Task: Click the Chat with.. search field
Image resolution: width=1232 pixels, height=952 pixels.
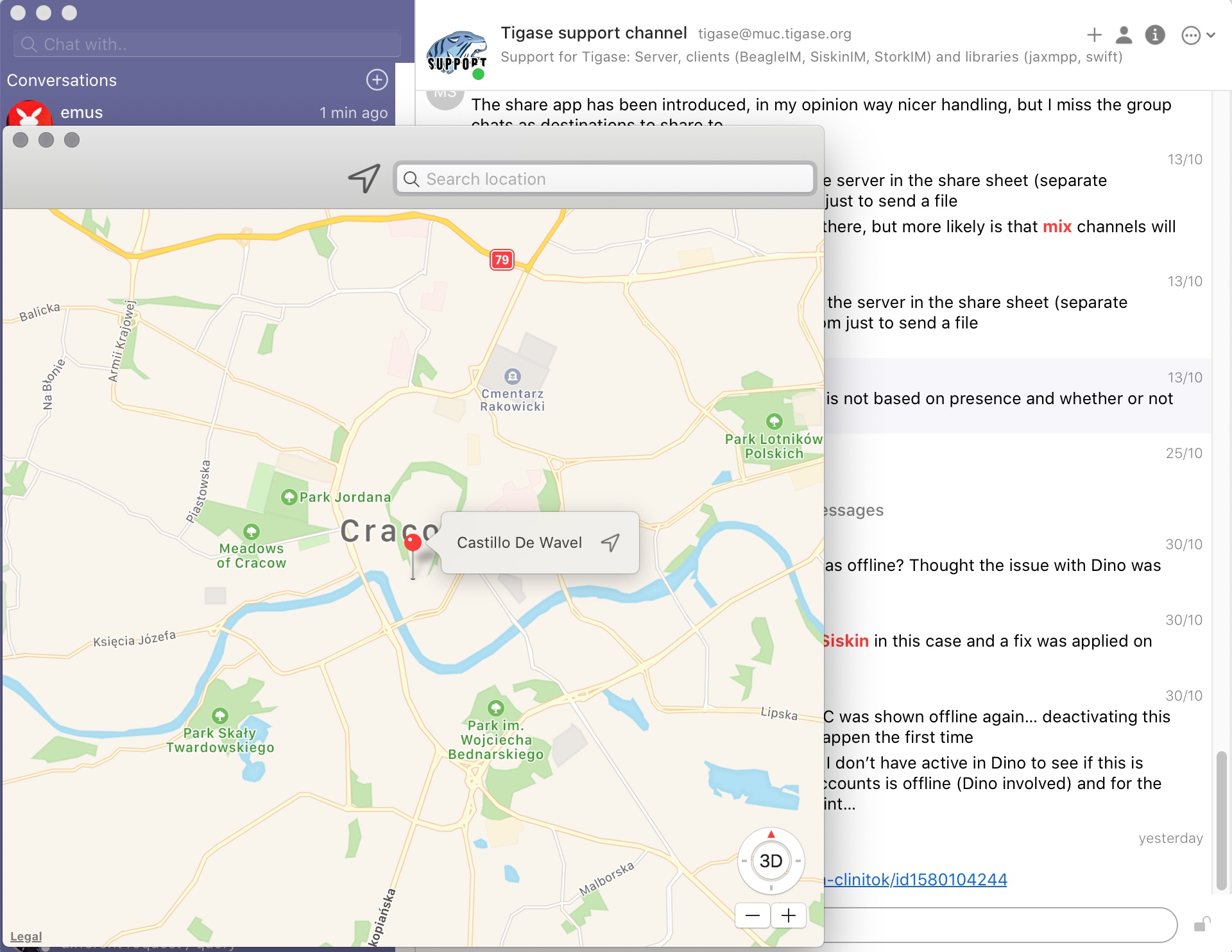Action: [x=207, y=44]
